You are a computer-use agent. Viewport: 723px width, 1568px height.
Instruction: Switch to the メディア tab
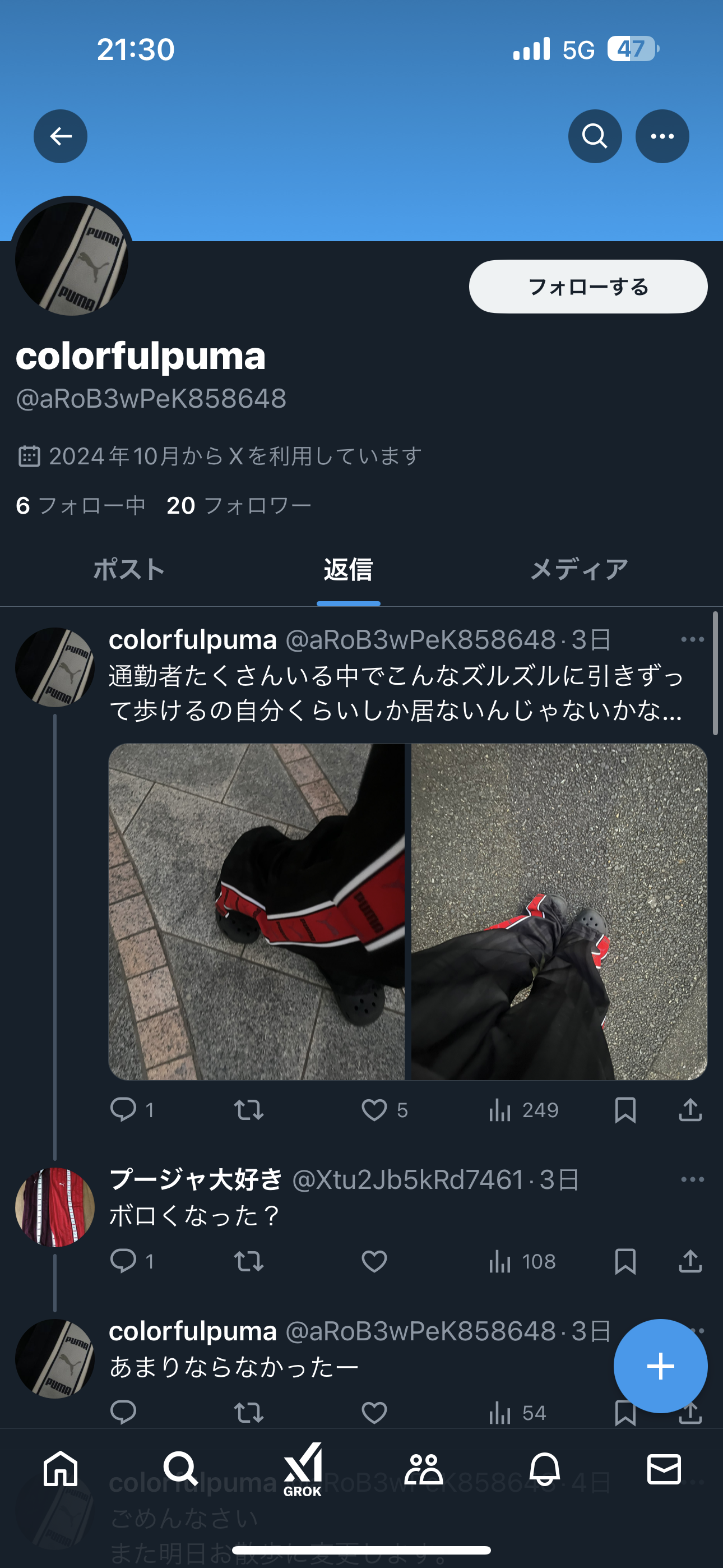coord(579,570)
